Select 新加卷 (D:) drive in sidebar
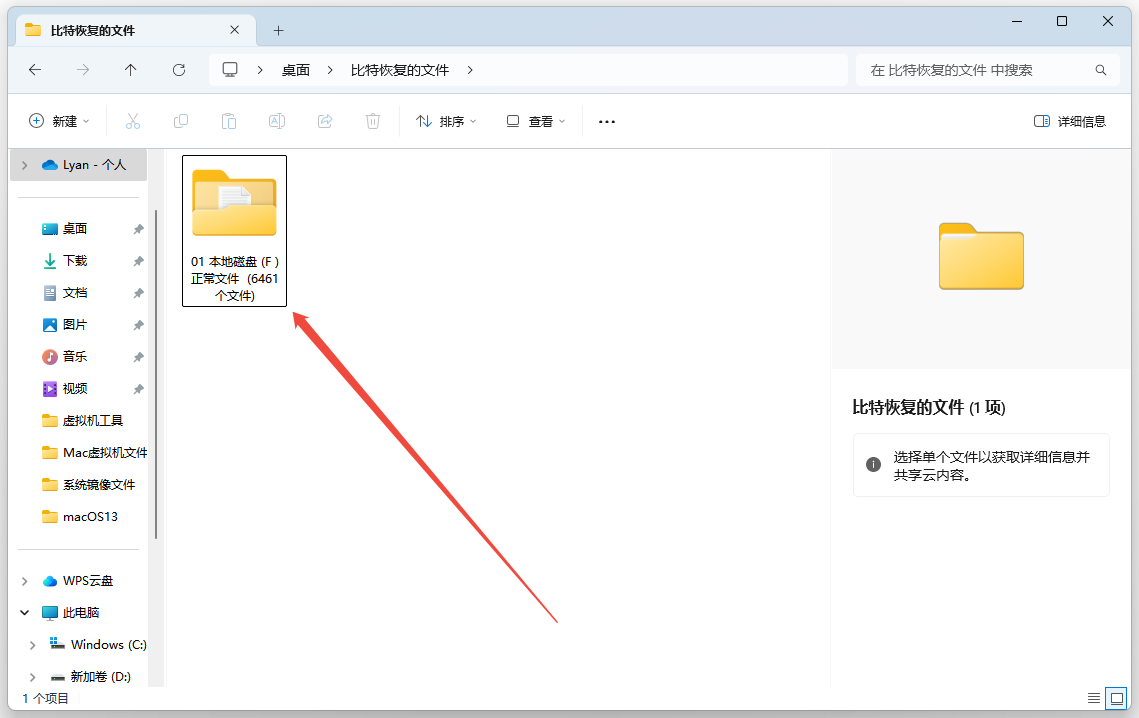1139x718 pixels. 91,677
